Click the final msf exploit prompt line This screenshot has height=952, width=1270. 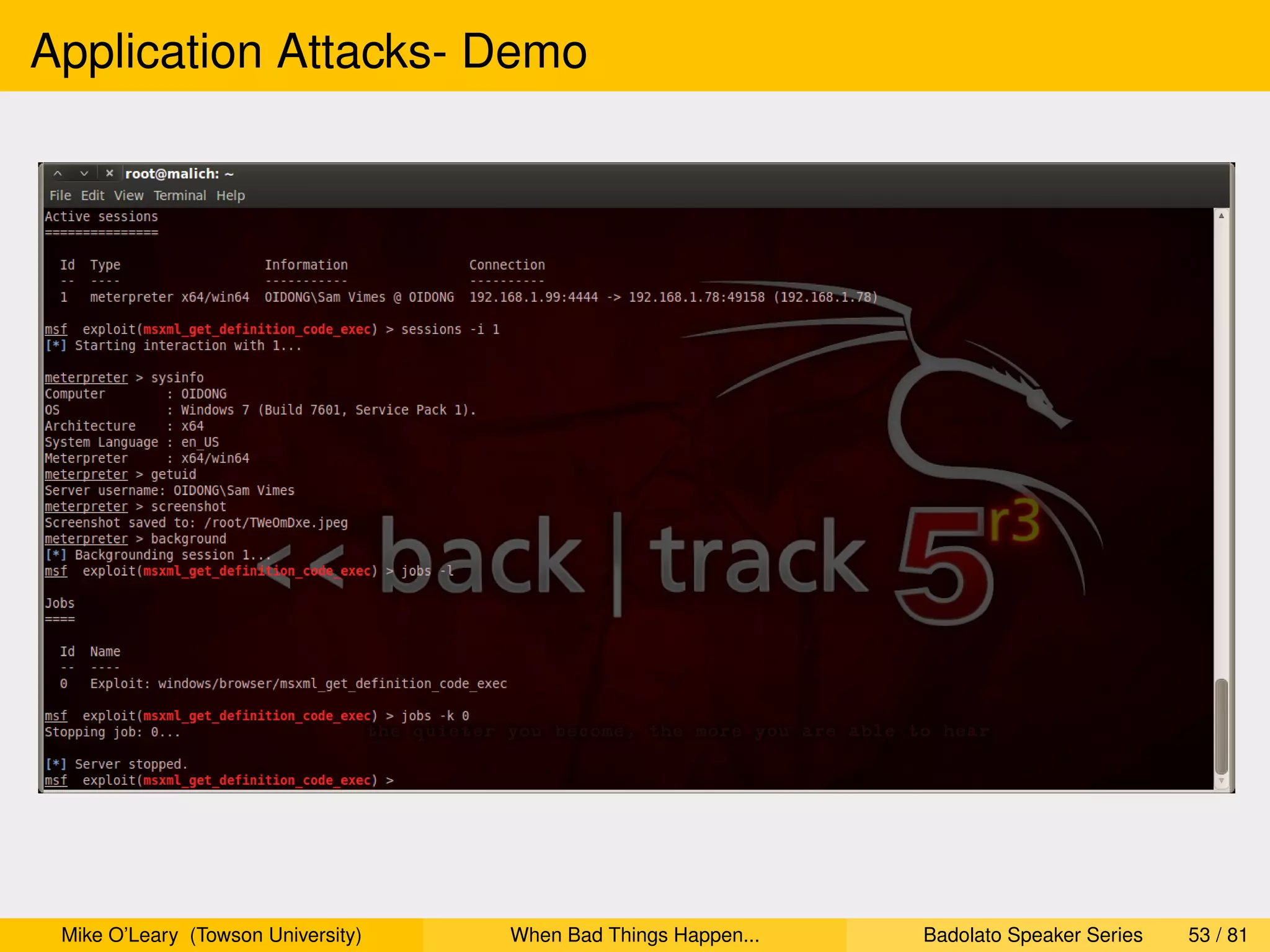(219, 781)
